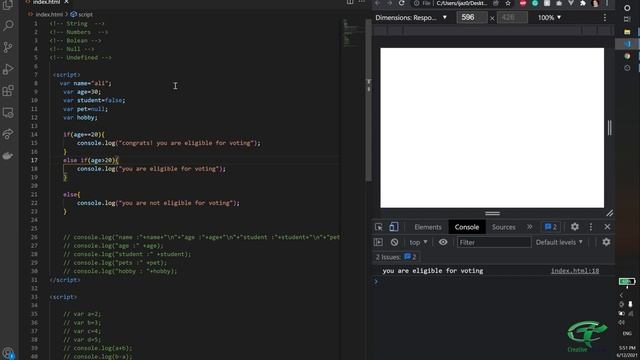Open Run and Debug view icon
The height and width of the screenshot is (360, 640).
coord(8,69)
